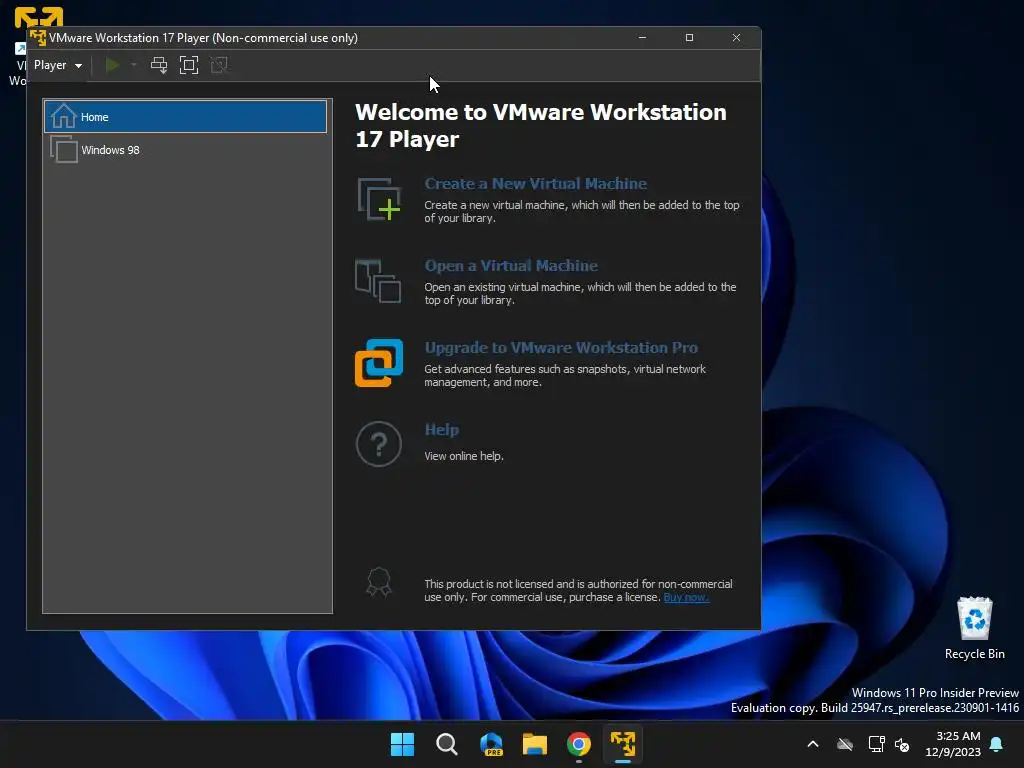1024x768 pixels.
Task: Click the question mark help icon
Action: 379,444
